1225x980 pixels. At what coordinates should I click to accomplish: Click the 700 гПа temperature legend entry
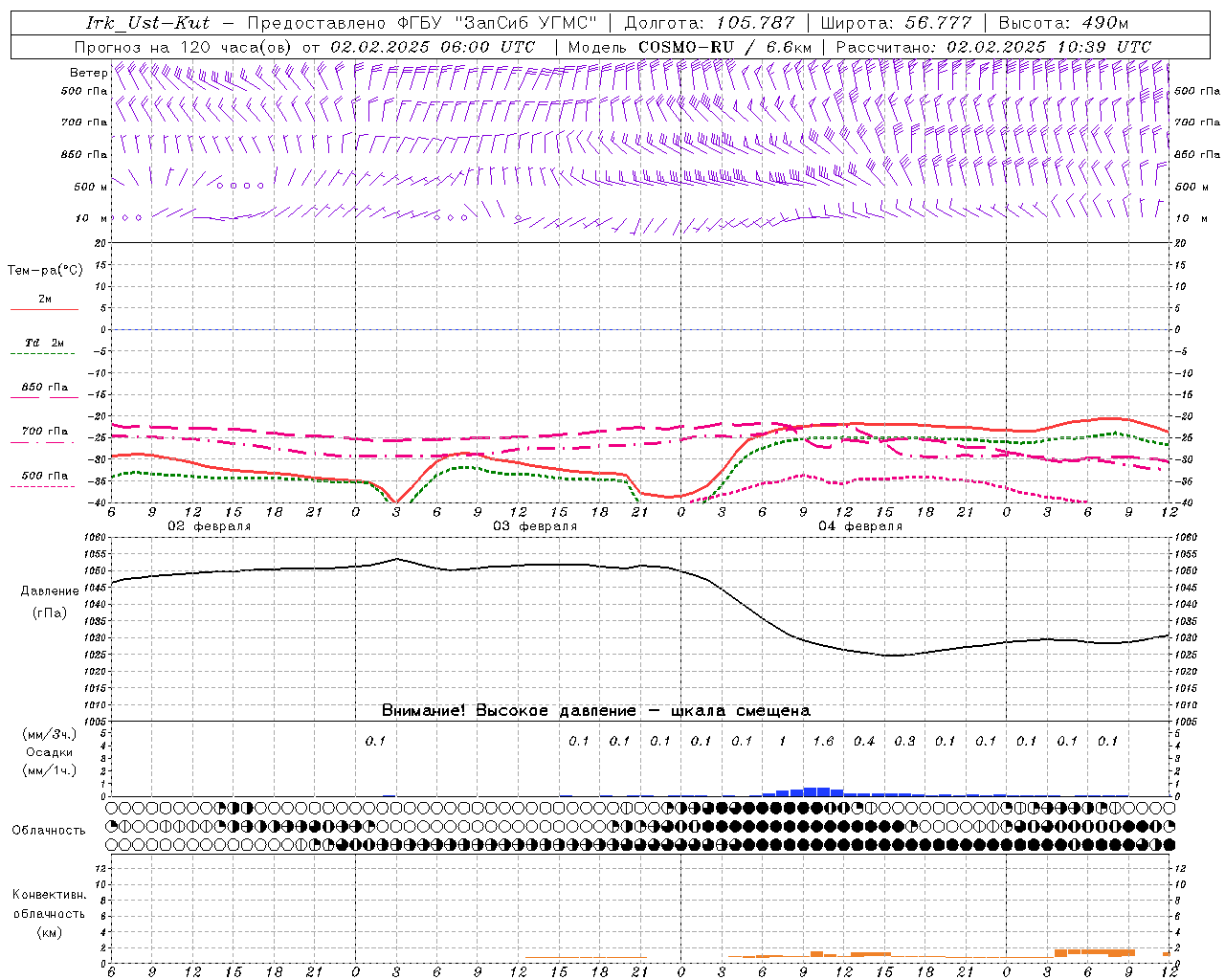coord(44,432)
